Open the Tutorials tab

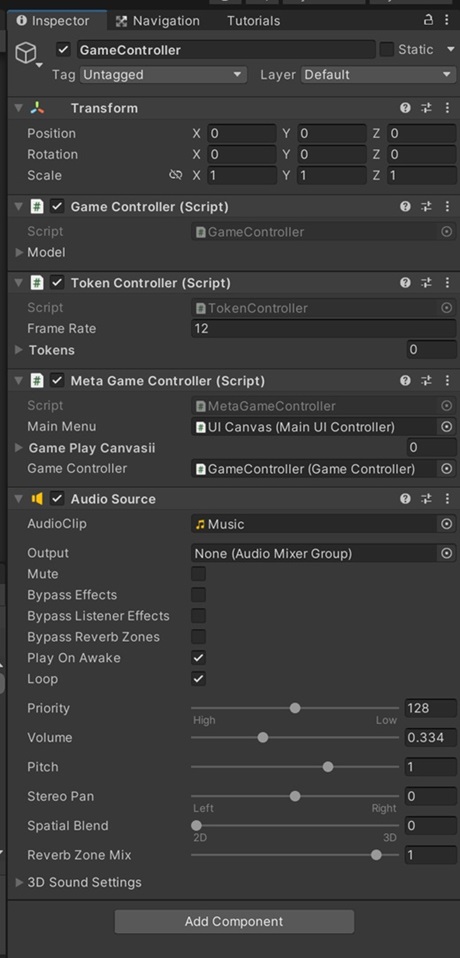tap(254, 21)
